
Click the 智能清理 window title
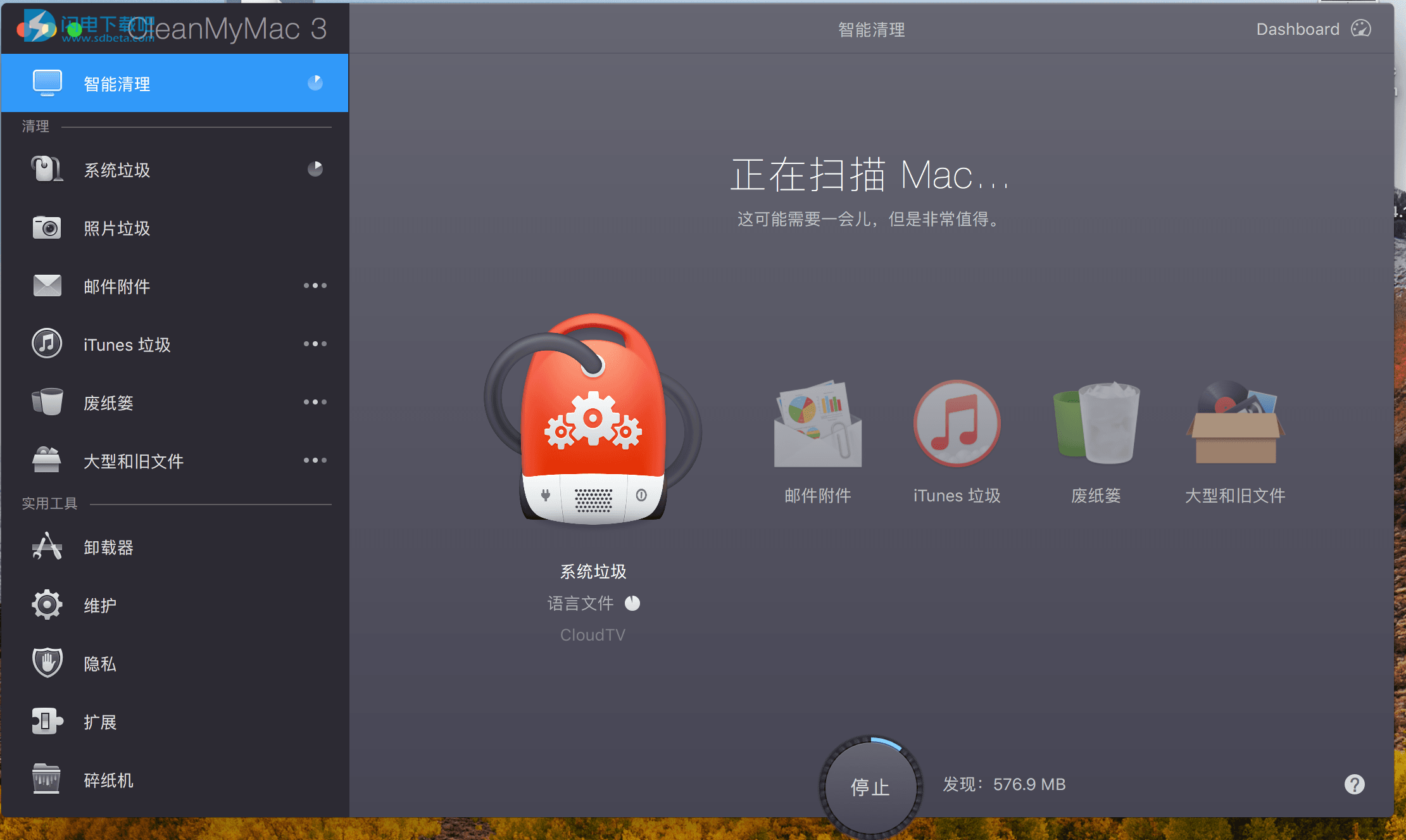point(872,30)
